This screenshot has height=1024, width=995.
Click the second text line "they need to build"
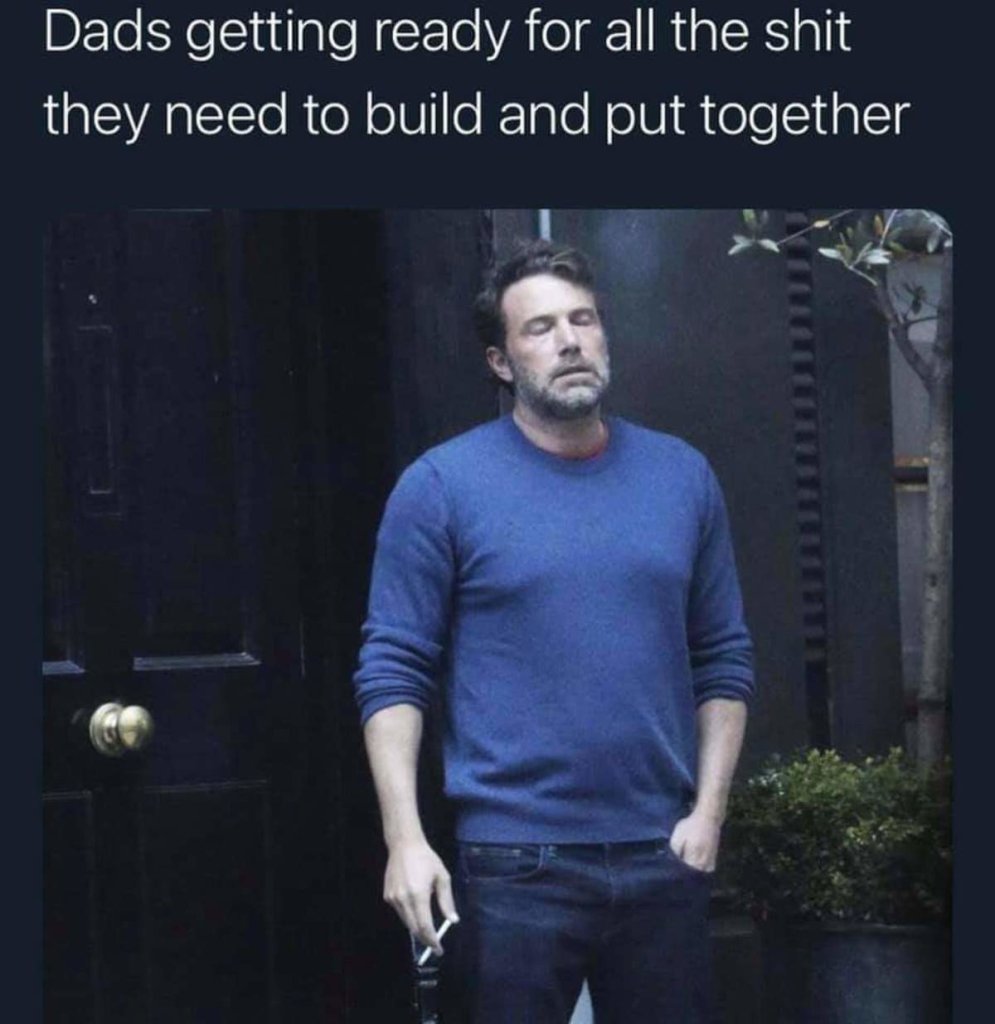tap(475, 116)
